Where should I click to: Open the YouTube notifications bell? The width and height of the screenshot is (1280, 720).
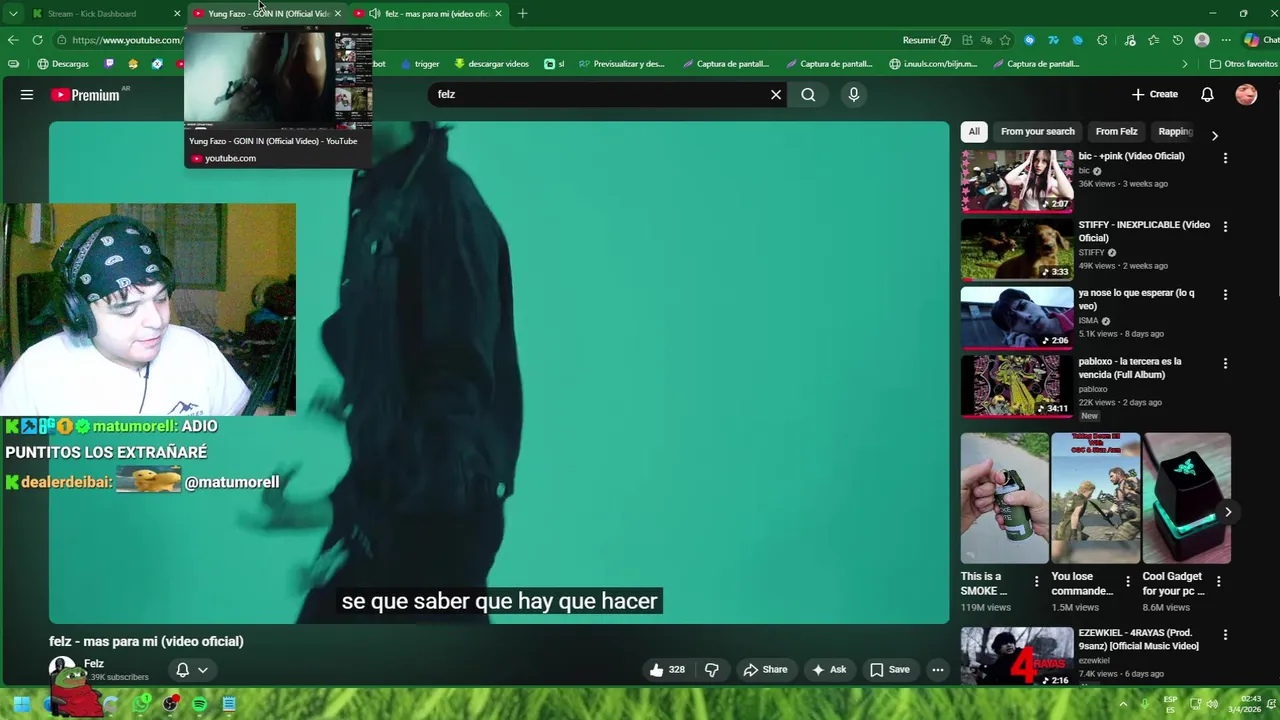(x=1207, y=95)
